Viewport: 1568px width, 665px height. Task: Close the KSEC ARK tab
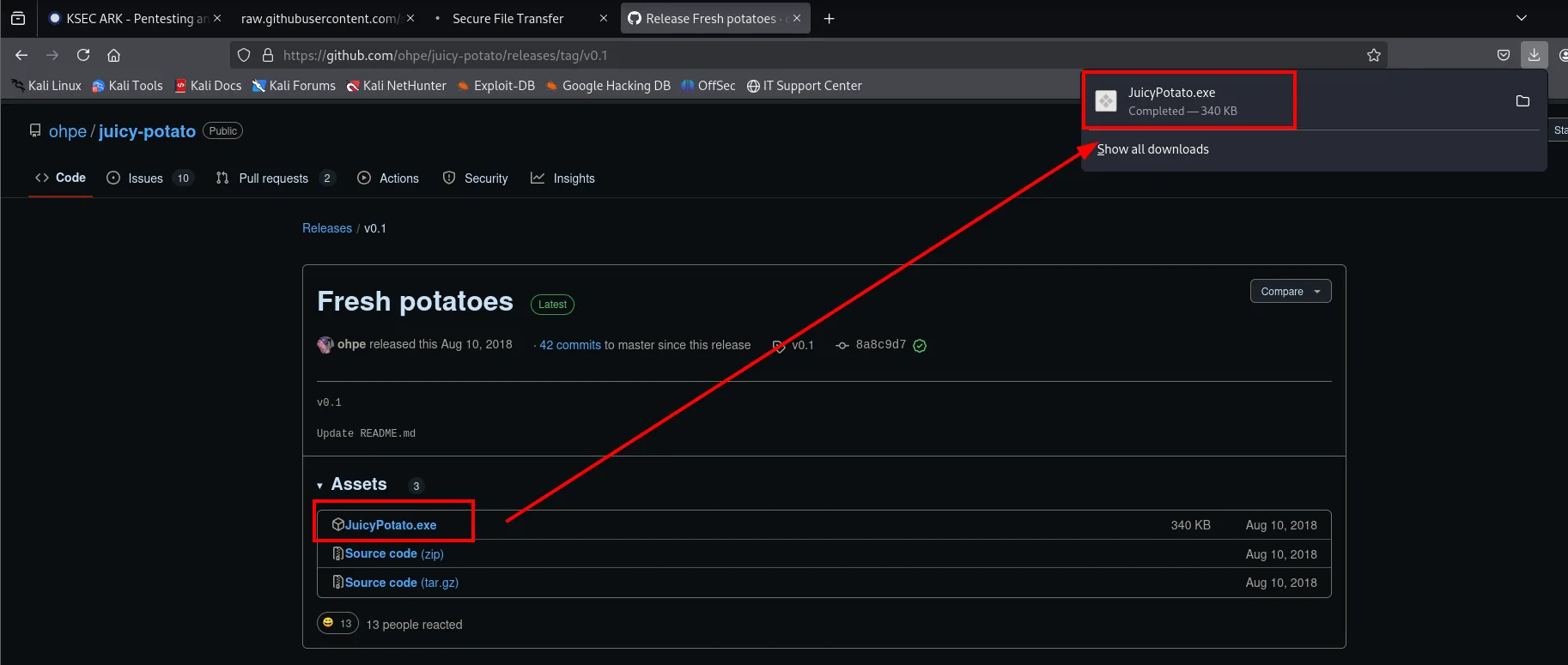(x=217, y=18)
